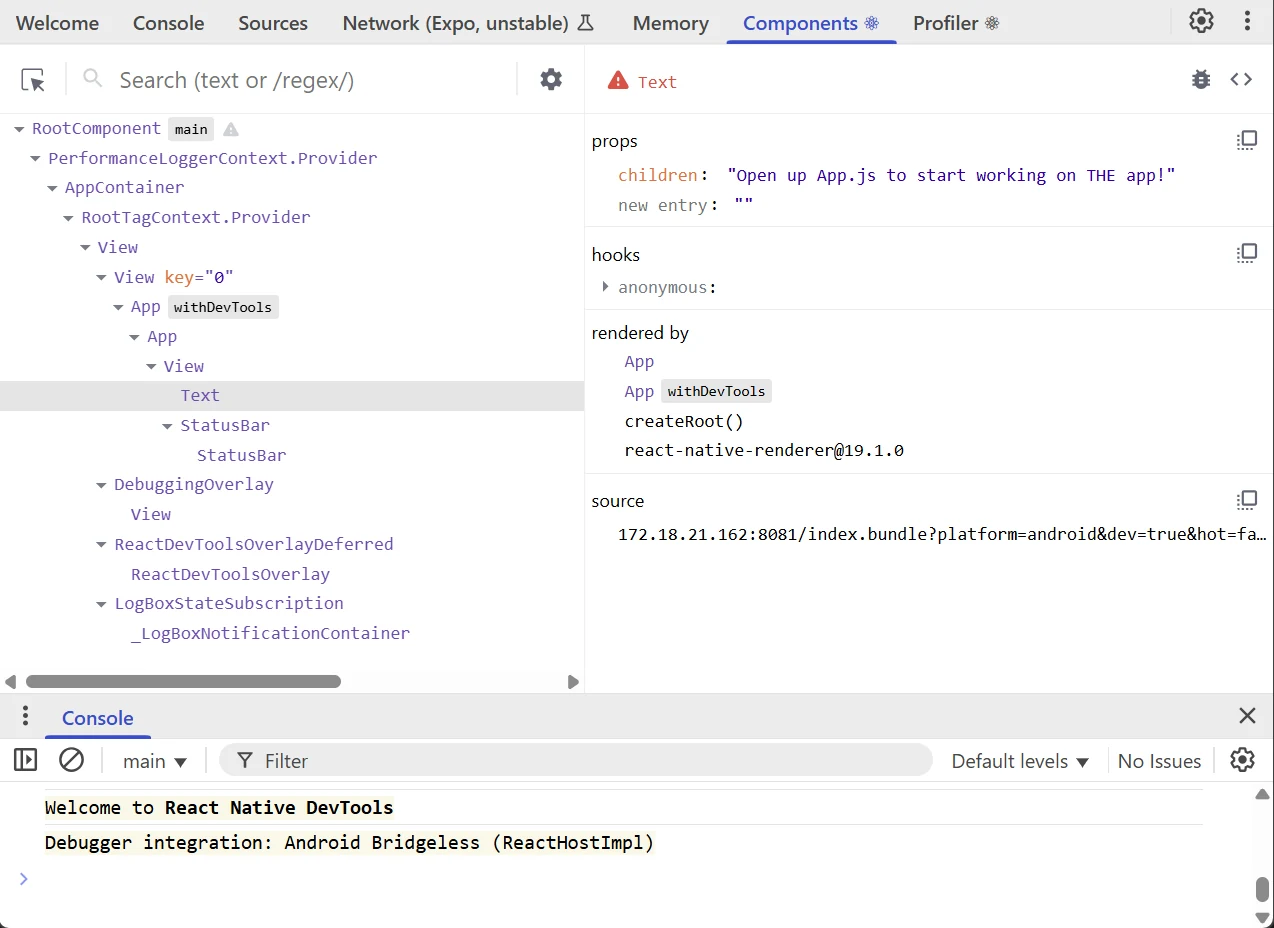1274x928 pixels.
Task: Show the console sidebar
Action: pos(25,760)
